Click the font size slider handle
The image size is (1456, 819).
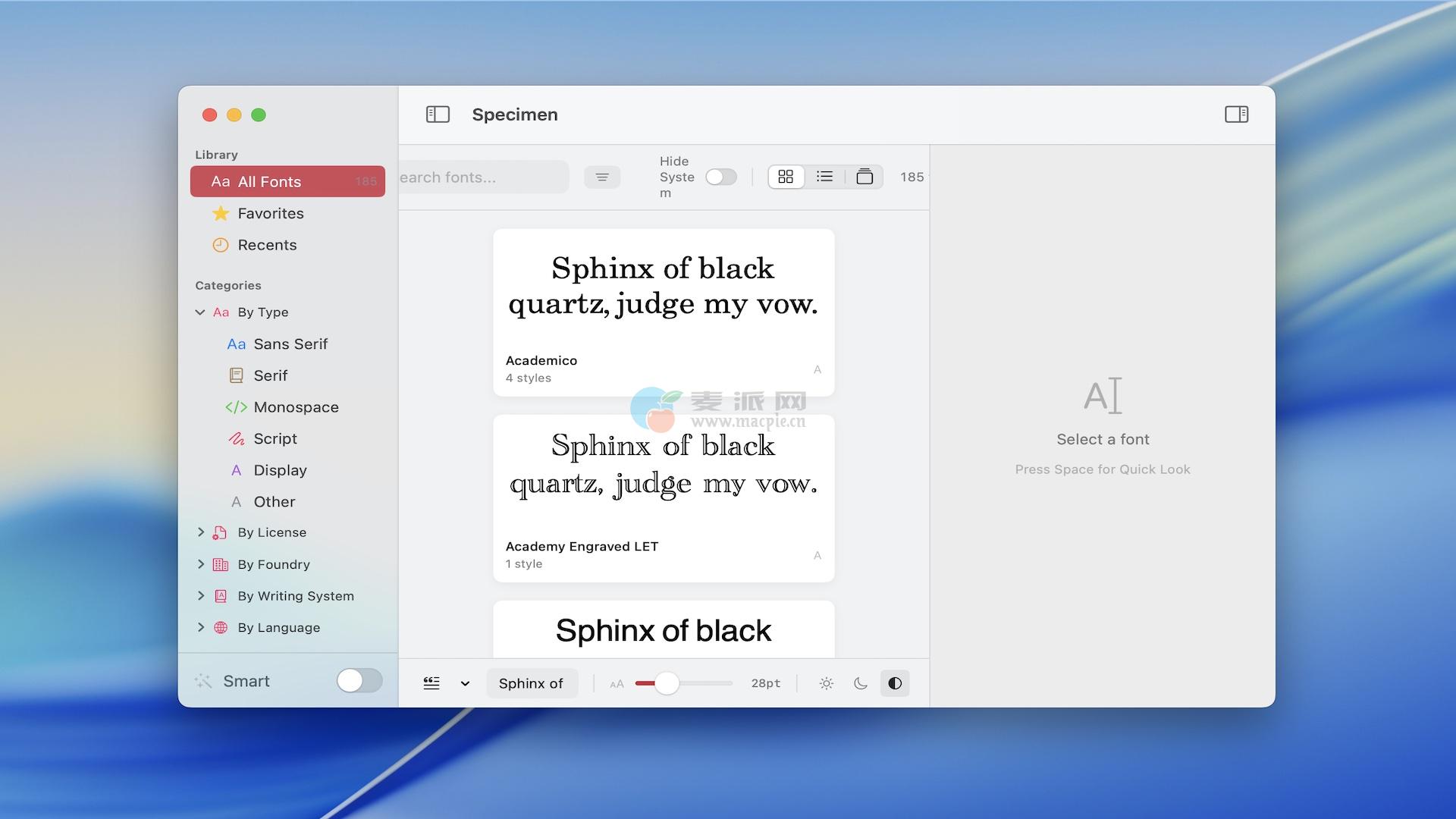(x=667, y=683)
